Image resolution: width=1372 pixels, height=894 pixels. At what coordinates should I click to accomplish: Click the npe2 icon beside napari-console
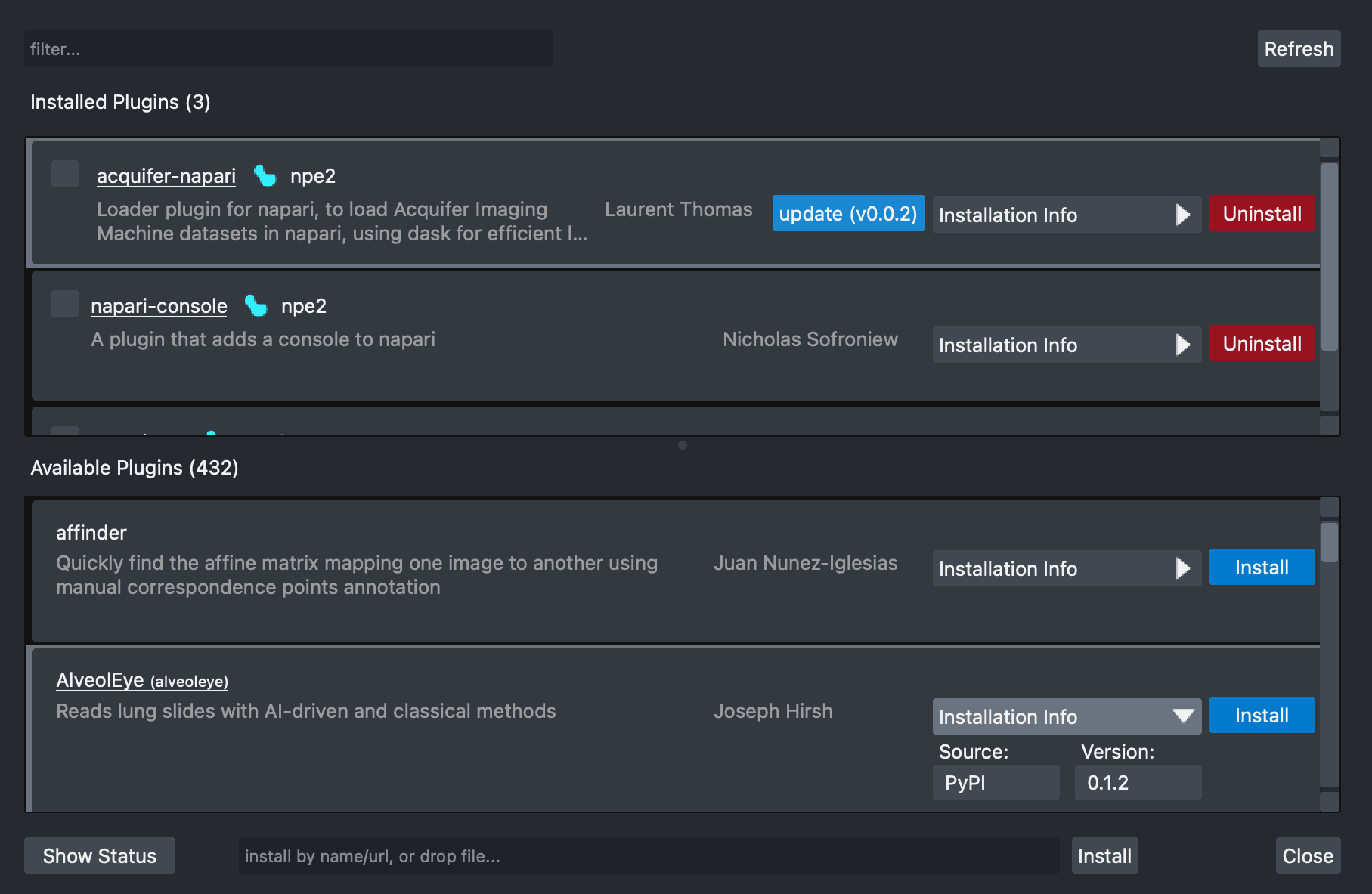257,306
